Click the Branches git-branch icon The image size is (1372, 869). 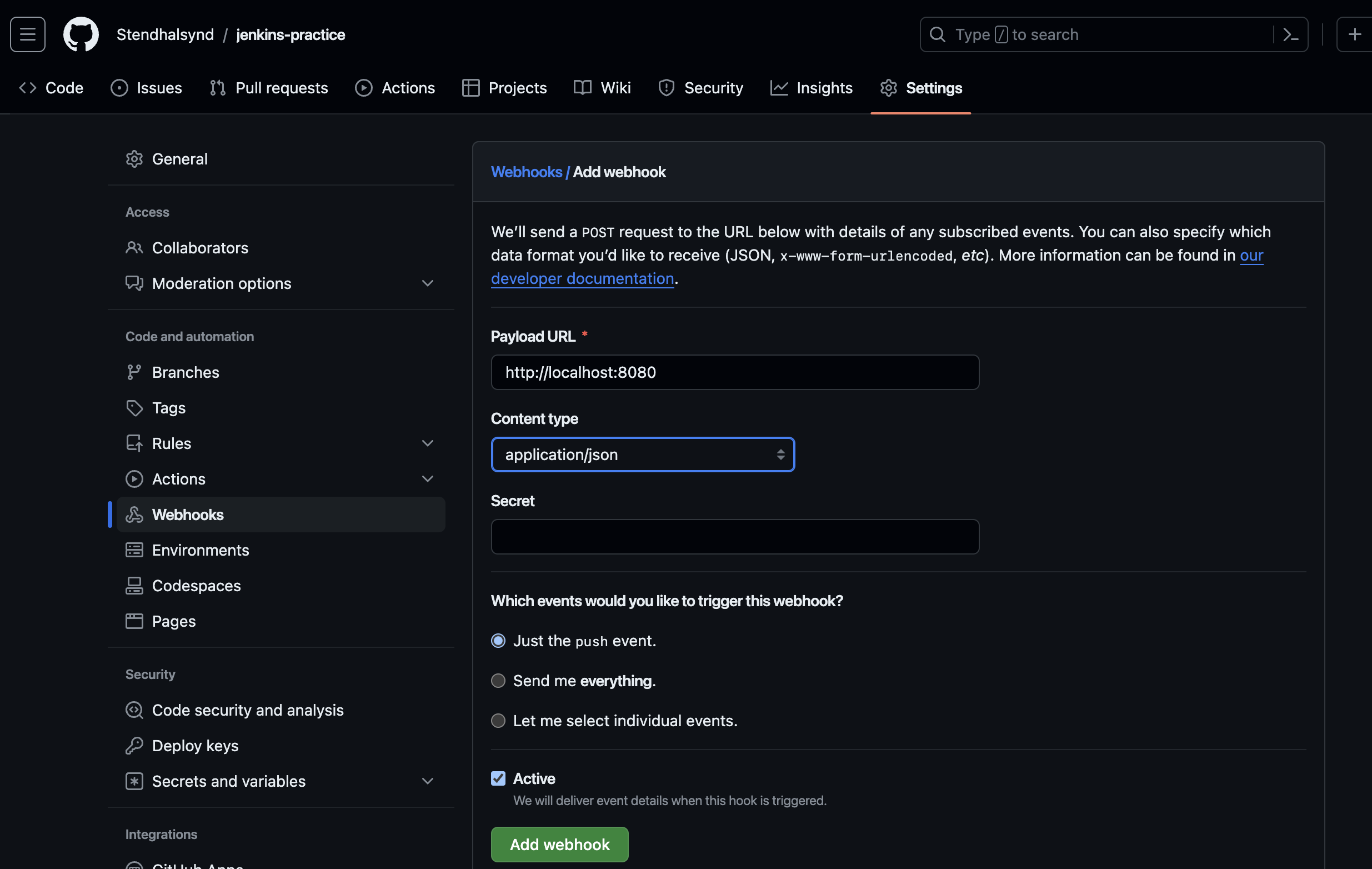click(134, 372)
